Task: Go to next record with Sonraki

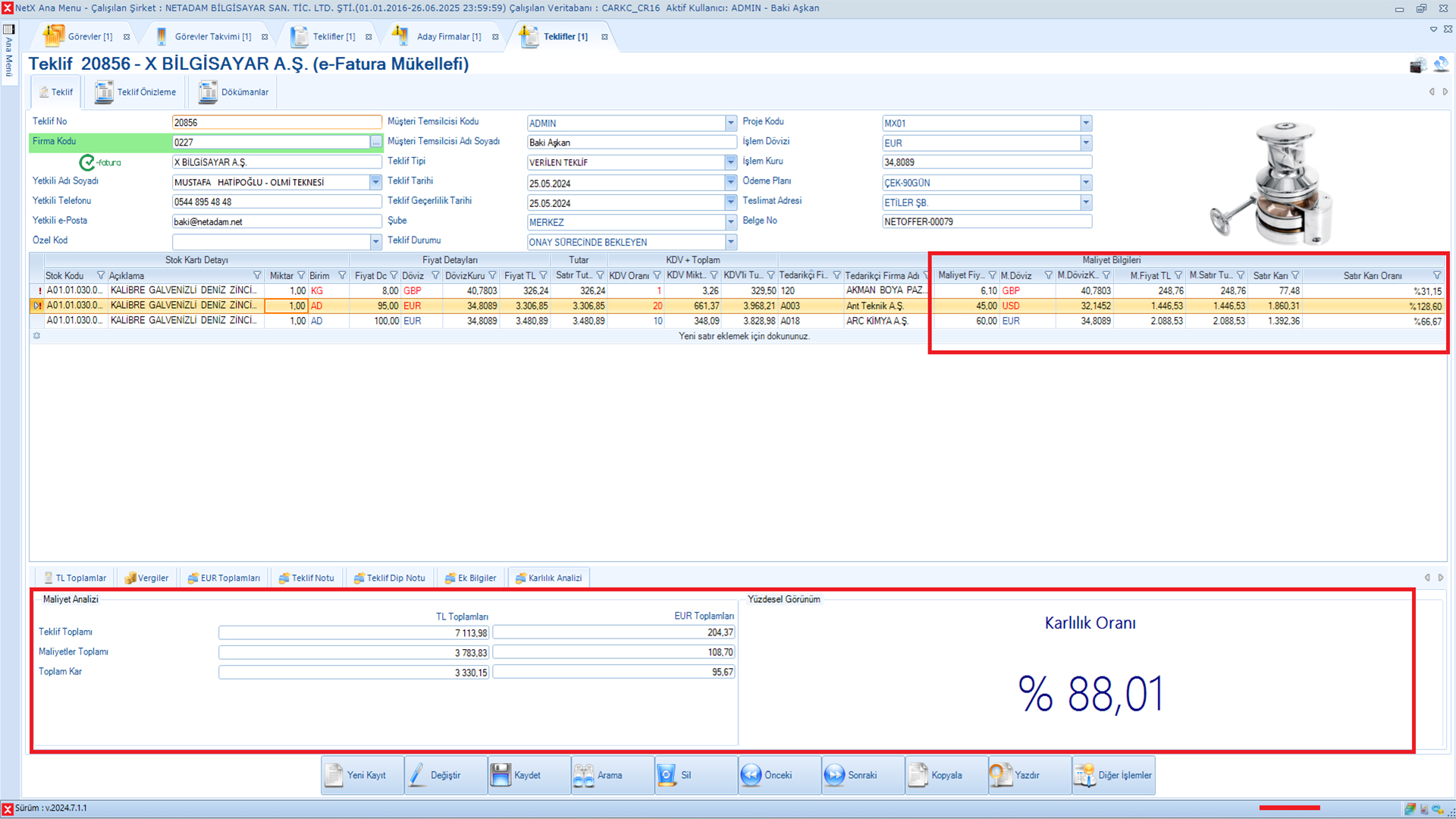Action: (862, 775)
